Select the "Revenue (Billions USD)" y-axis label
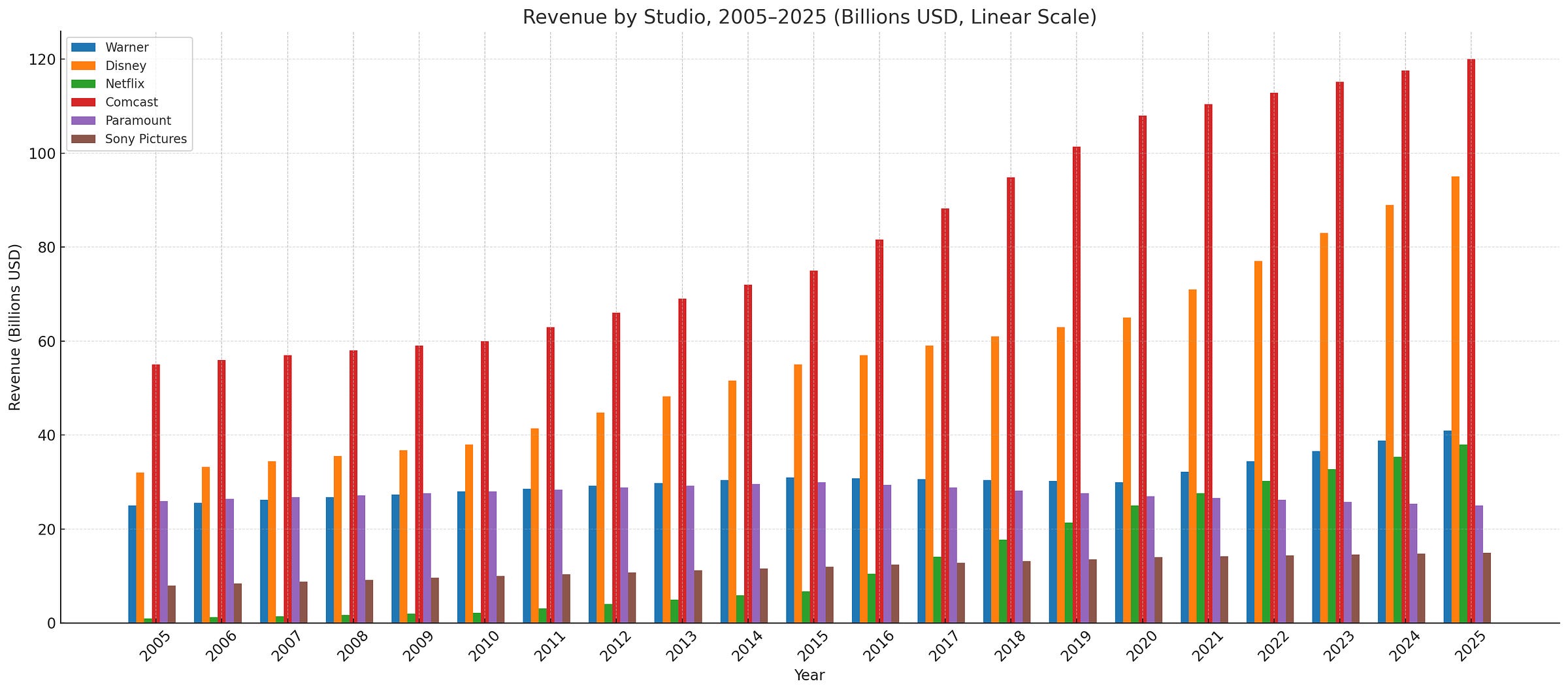This screenshot has width=1568, height=692. click(15, 327)
